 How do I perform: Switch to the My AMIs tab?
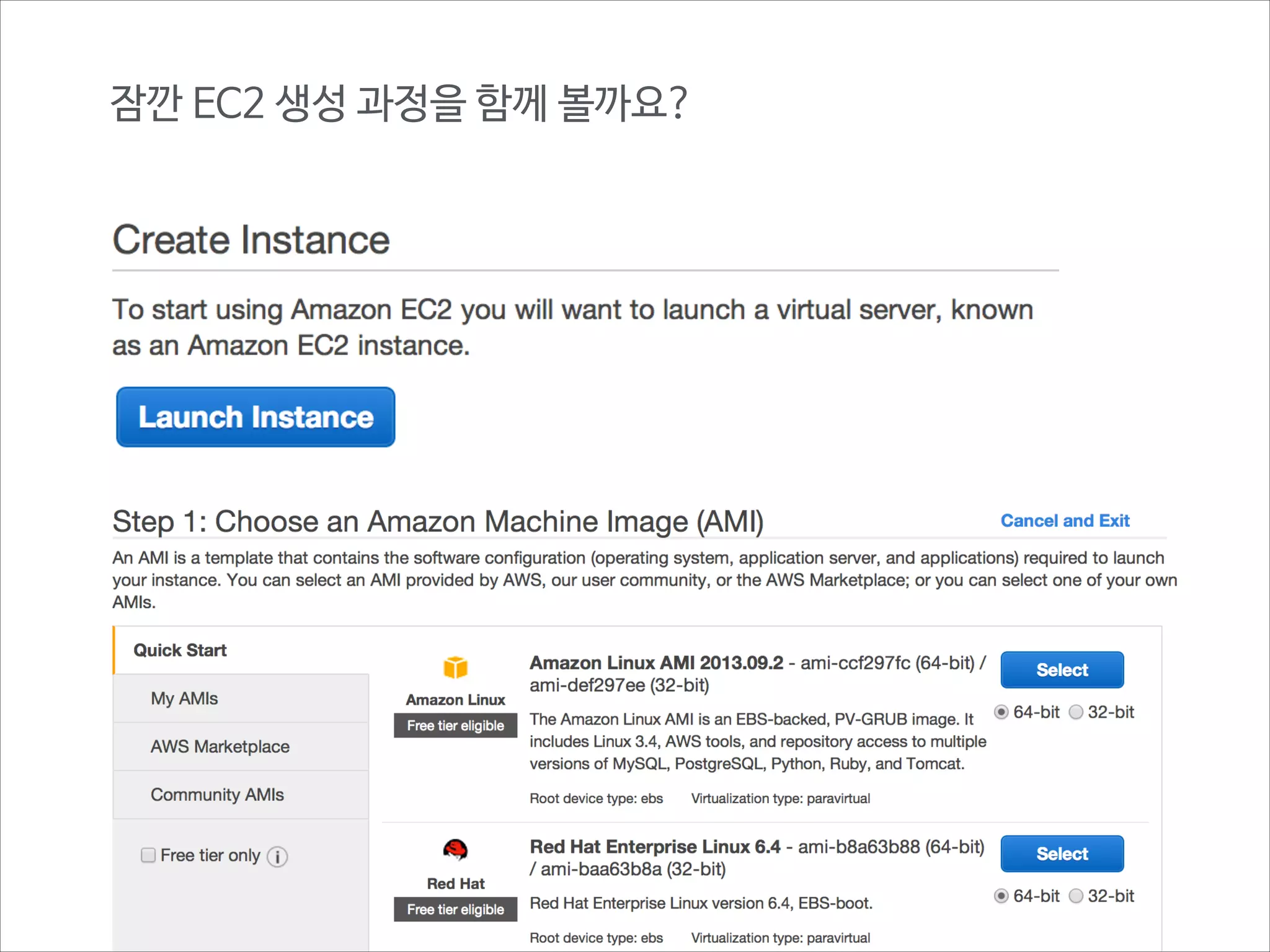click(x=184, y=699)
